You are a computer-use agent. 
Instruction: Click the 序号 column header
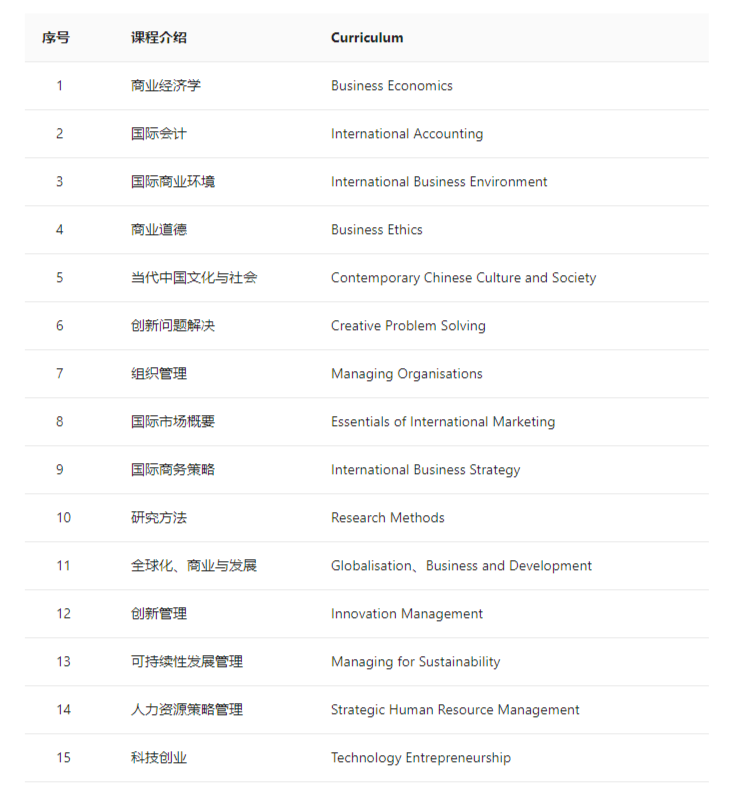[56, 38]
